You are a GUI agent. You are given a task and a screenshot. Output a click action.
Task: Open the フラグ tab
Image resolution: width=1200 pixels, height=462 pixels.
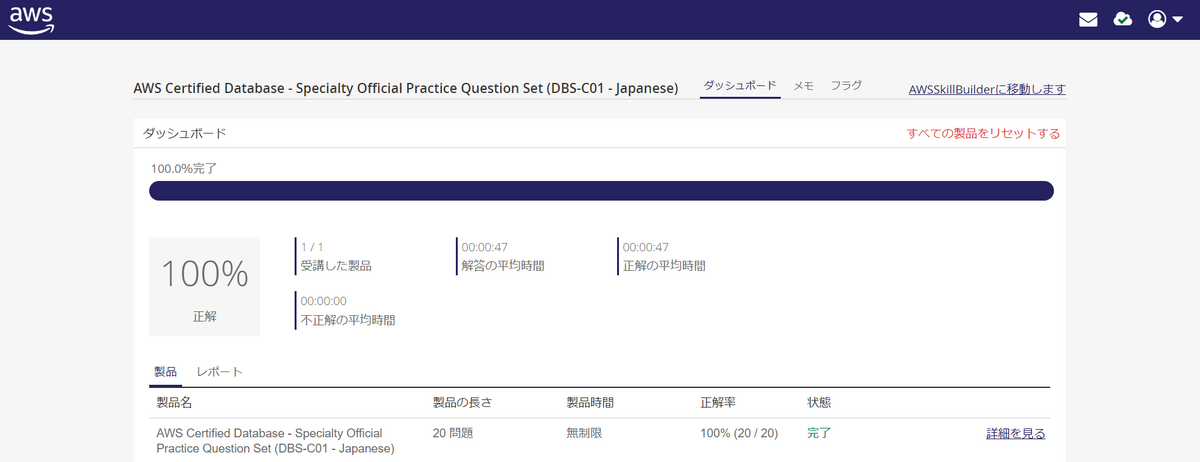click(x=846, y=86)
